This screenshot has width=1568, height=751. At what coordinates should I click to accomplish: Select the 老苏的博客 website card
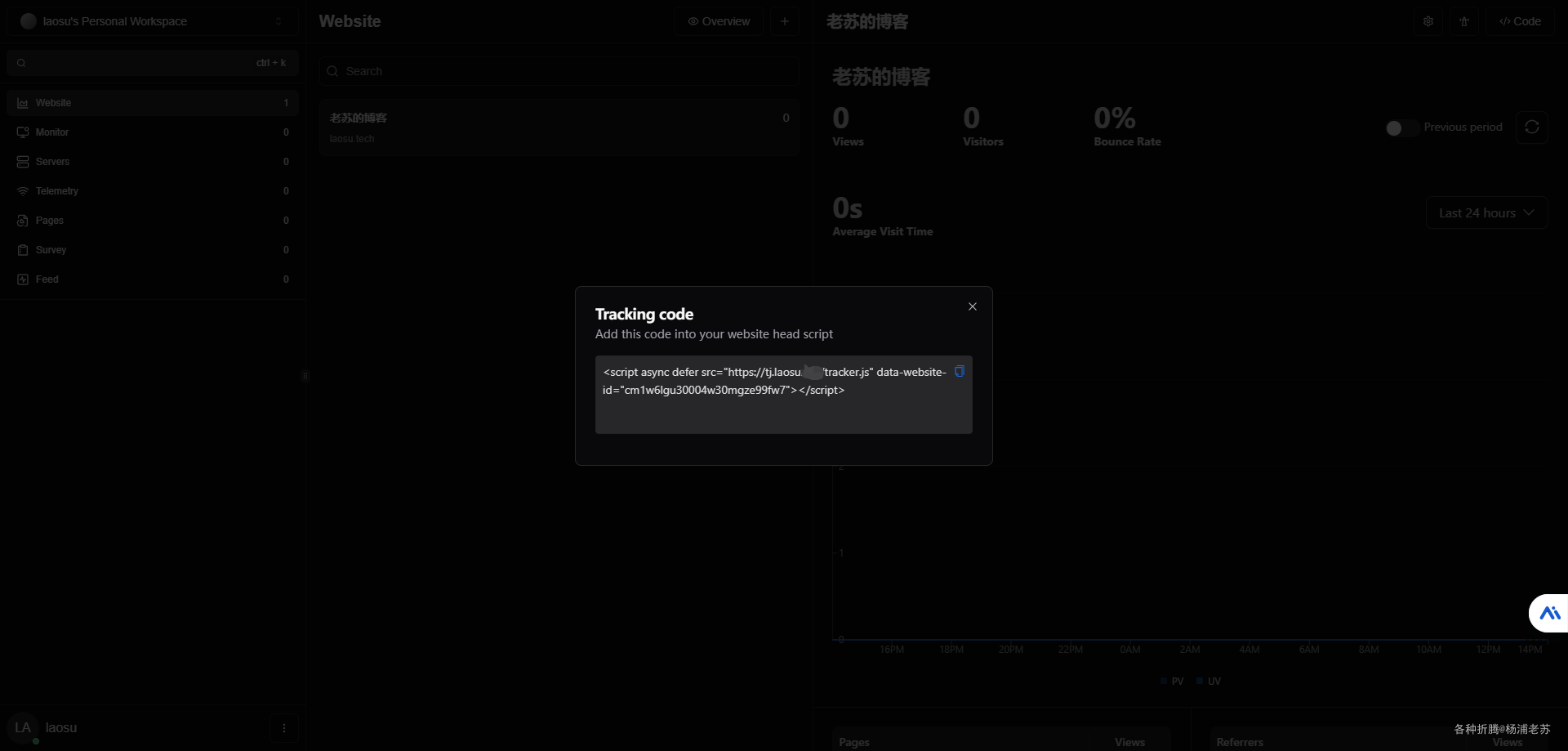[x=559, y=127]
